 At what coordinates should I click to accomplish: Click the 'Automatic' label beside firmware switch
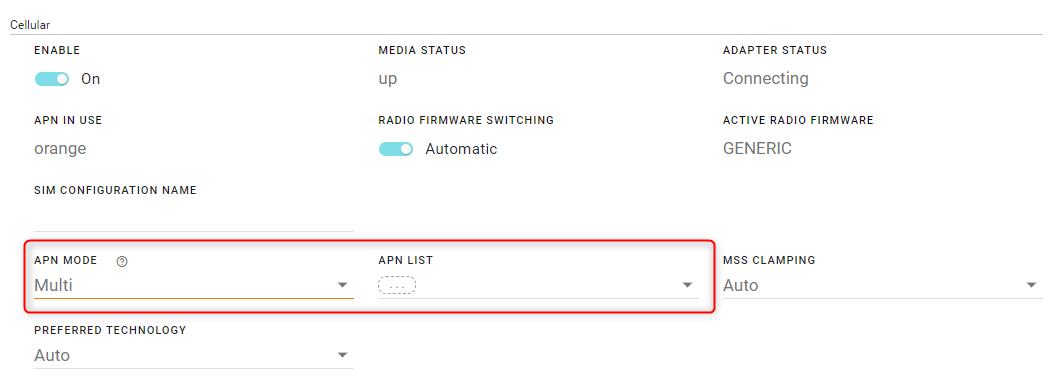coord(461,149)
